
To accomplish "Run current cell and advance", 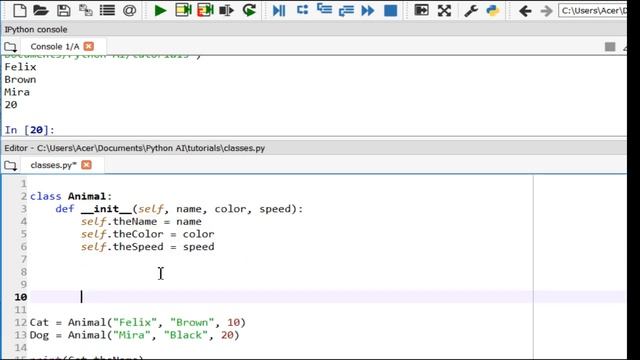I will click(x=205, y=11).
